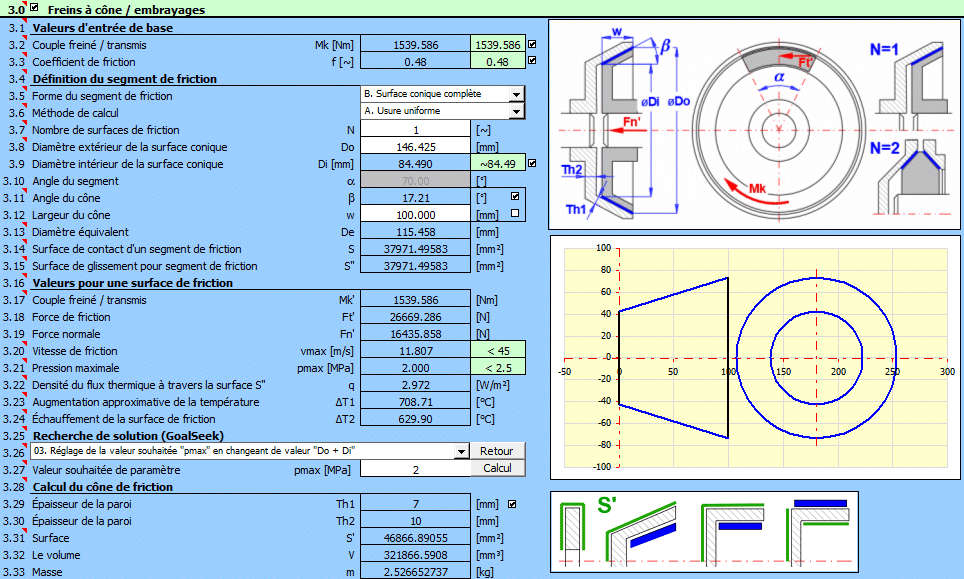The image size is (964, 579).
Task: Enable the largeur du cône w checkbox
Action: [x=515, y=214]
